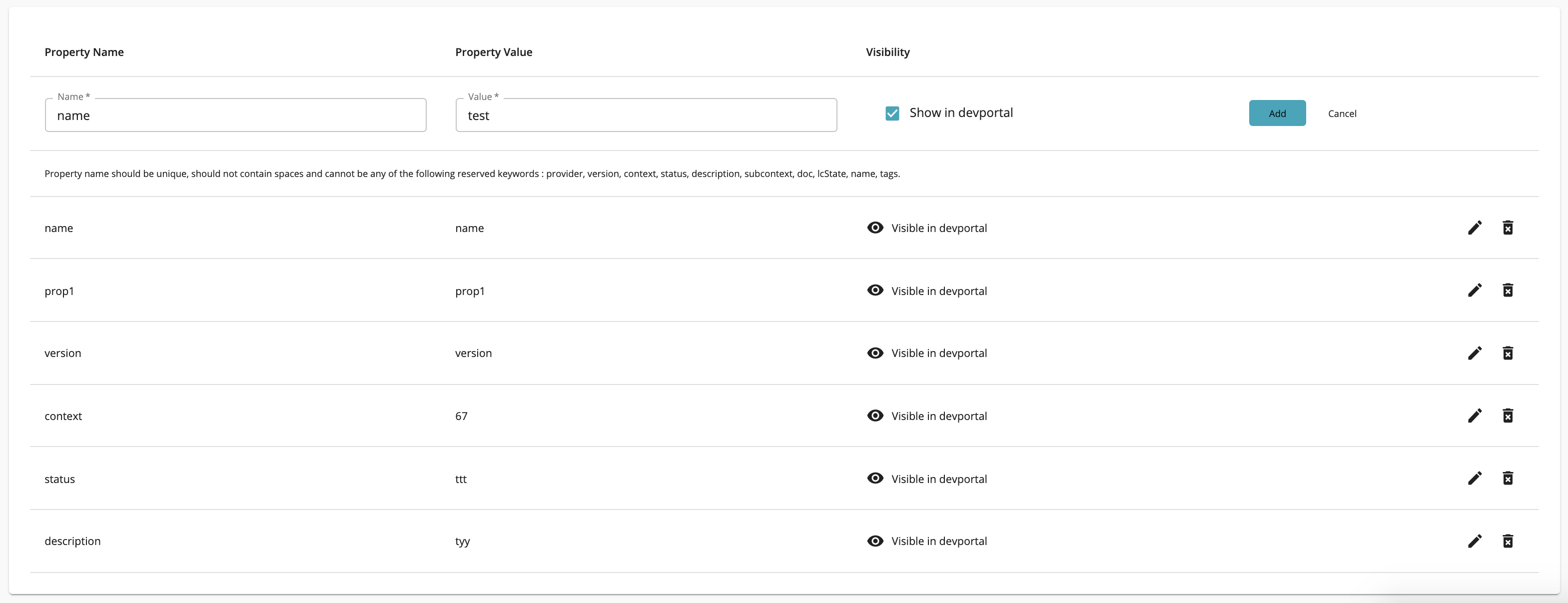Edit the name property row
The image size is (1568, 603).
click(x=1475, y=228)
